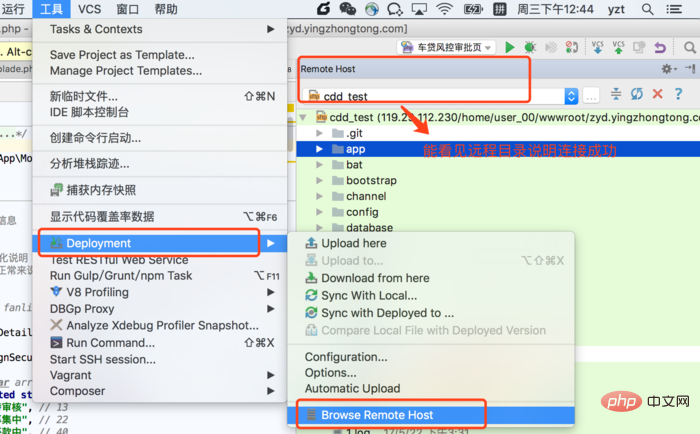Open the cdd_test server selector dropdown
Image resolution: width=700 pixels, height=434 pixels.
point(571,96)
